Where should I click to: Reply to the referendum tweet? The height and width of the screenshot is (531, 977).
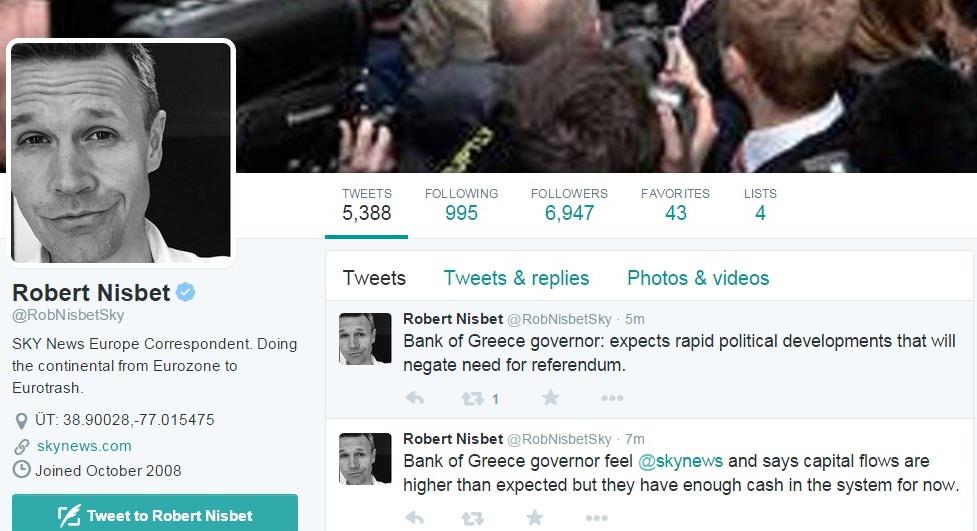(x=414, y=398)
